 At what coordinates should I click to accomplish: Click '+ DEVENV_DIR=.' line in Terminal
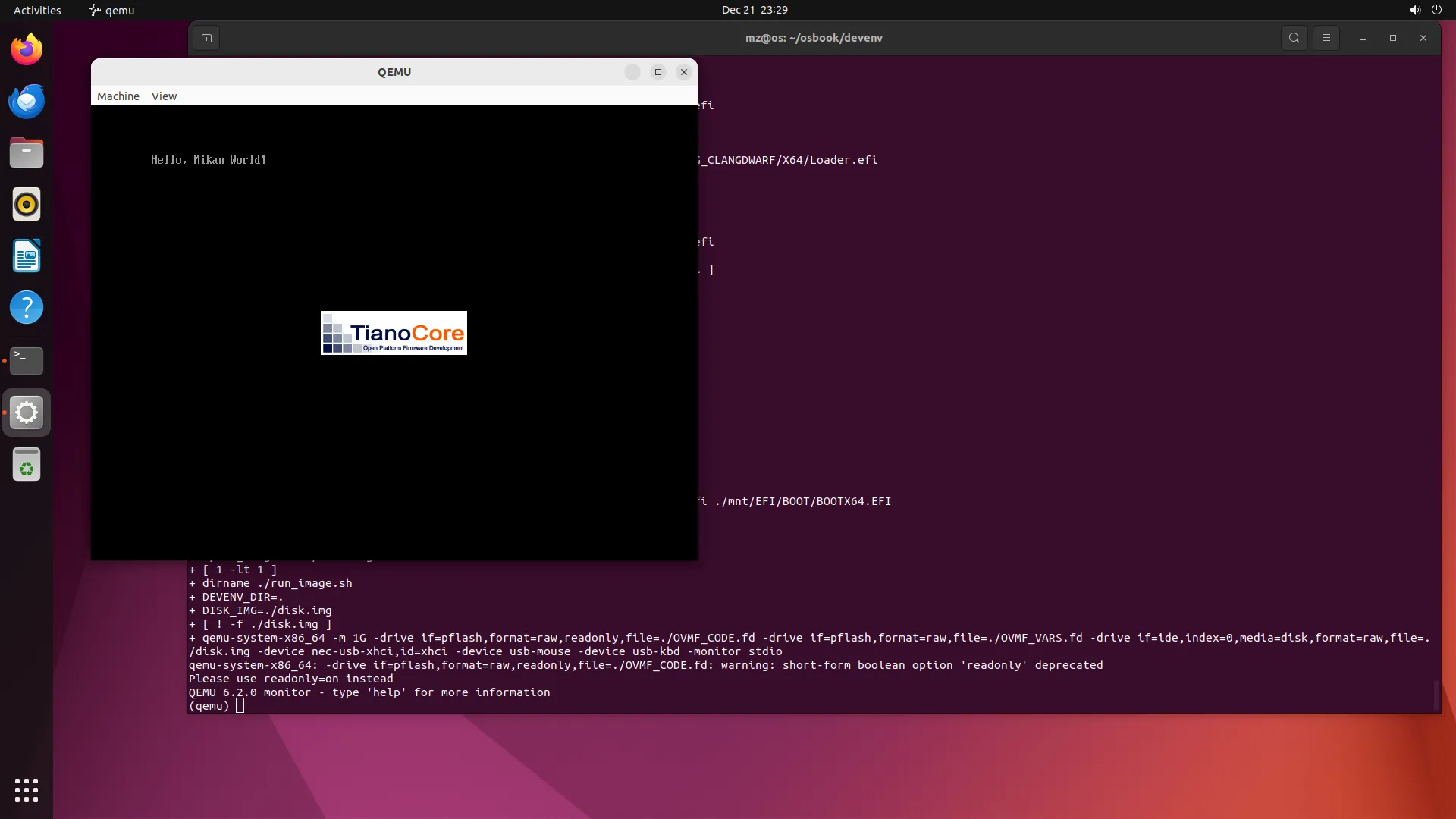236,597
